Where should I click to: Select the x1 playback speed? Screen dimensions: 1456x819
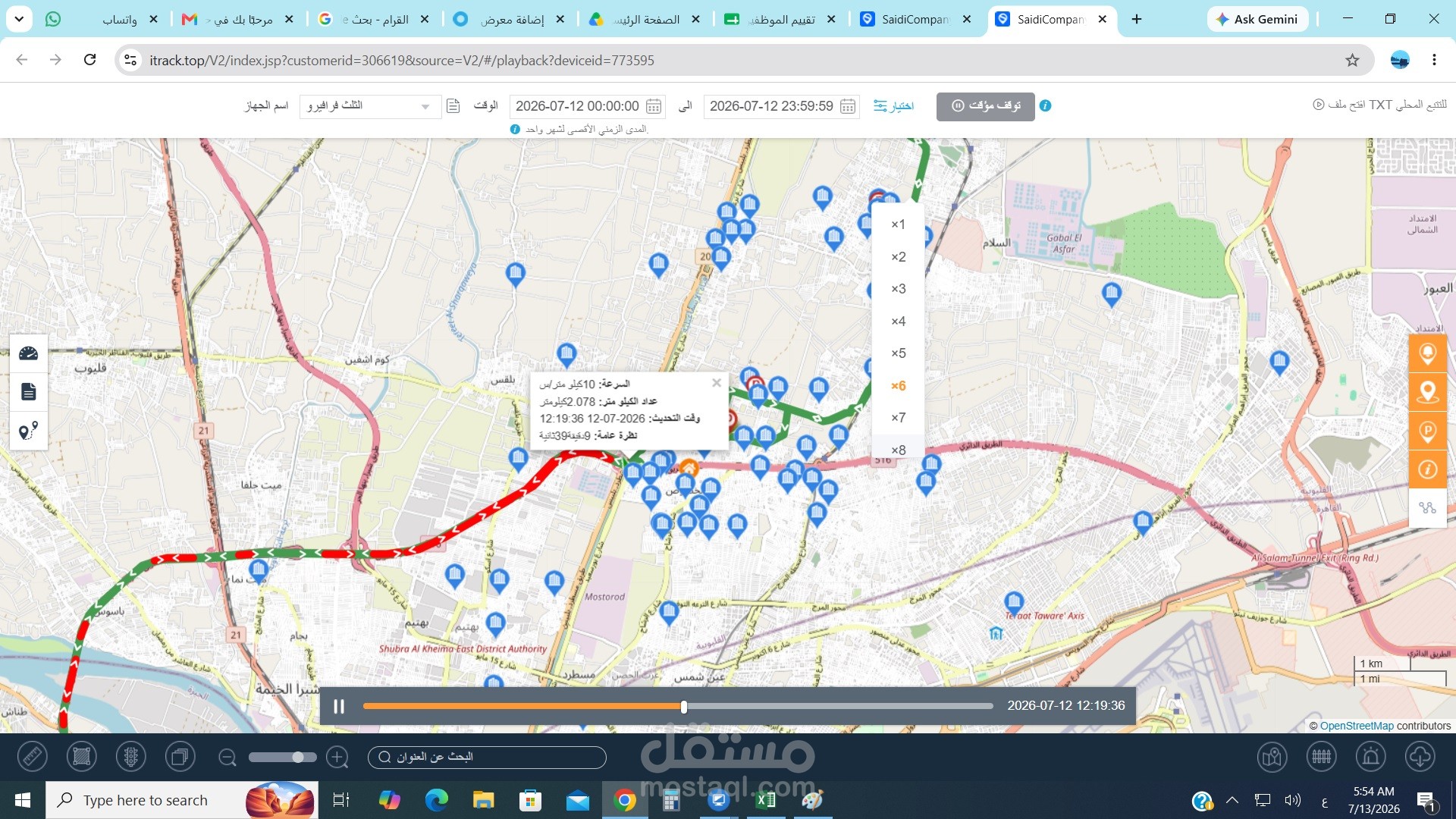tap(898, 224)
